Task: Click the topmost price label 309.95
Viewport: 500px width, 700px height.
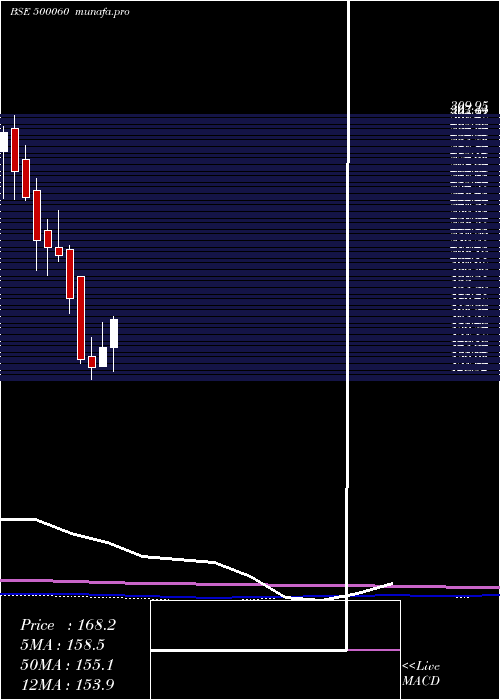Action: 469,106
